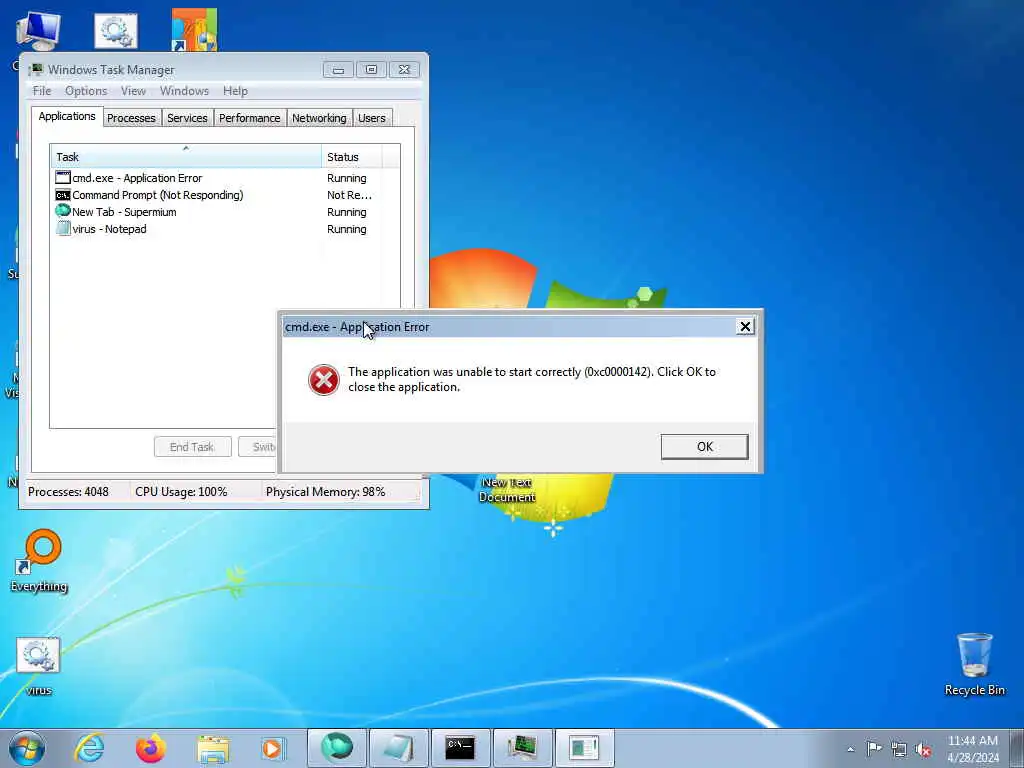This screenshot has height=768, width=1024.
Task: Click the Show desktop button
Action: coord(1017,748)
